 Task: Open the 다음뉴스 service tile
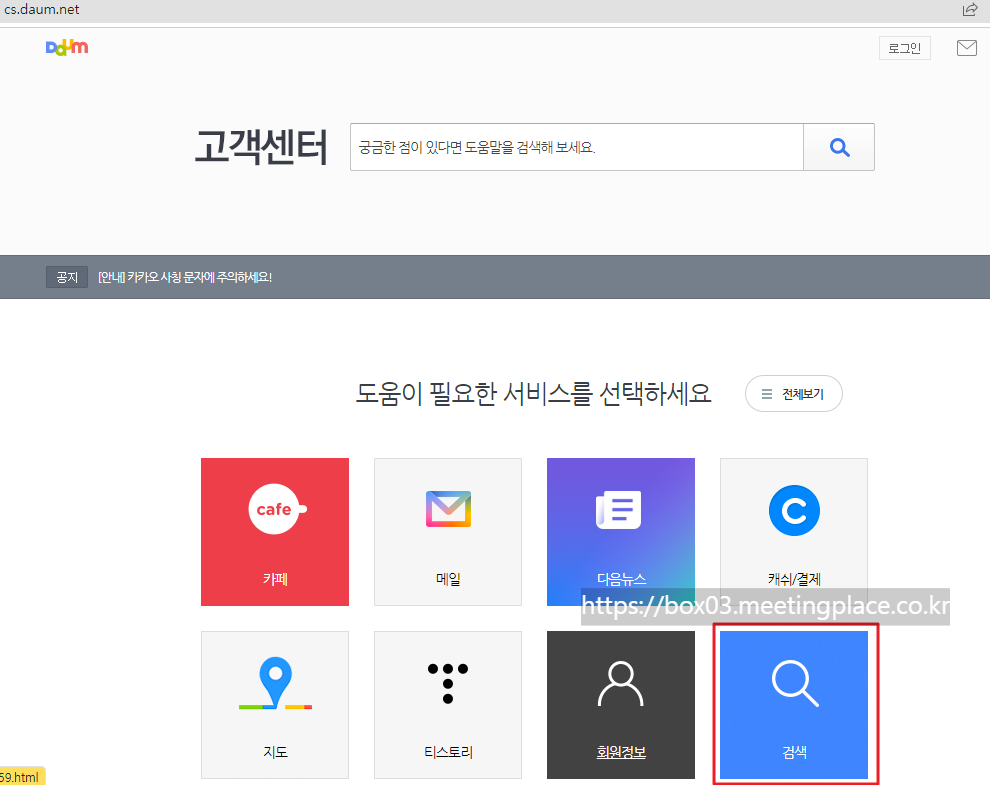[621, 532]
